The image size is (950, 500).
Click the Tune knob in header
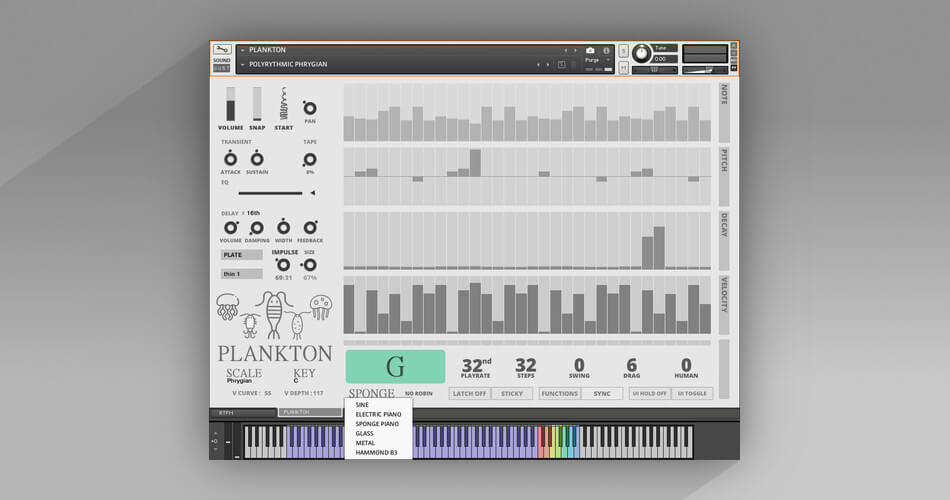[x=641, y=54]
